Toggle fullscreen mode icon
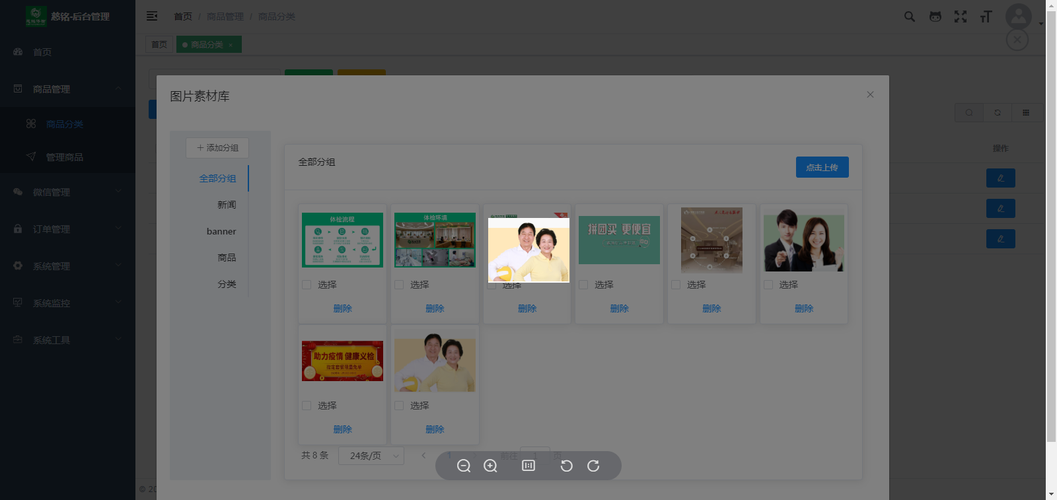Screen dimensions: 1057x500 pos(961,17)
